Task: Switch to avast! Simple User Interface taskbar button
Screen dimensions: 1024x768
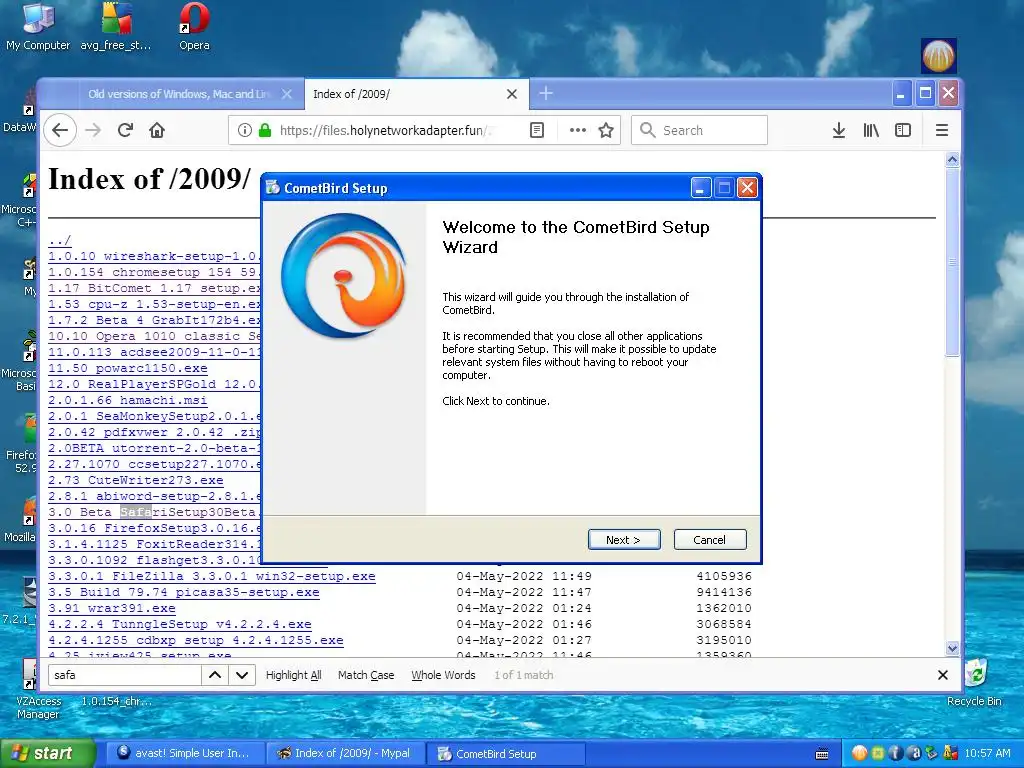Action: point(184,753)
